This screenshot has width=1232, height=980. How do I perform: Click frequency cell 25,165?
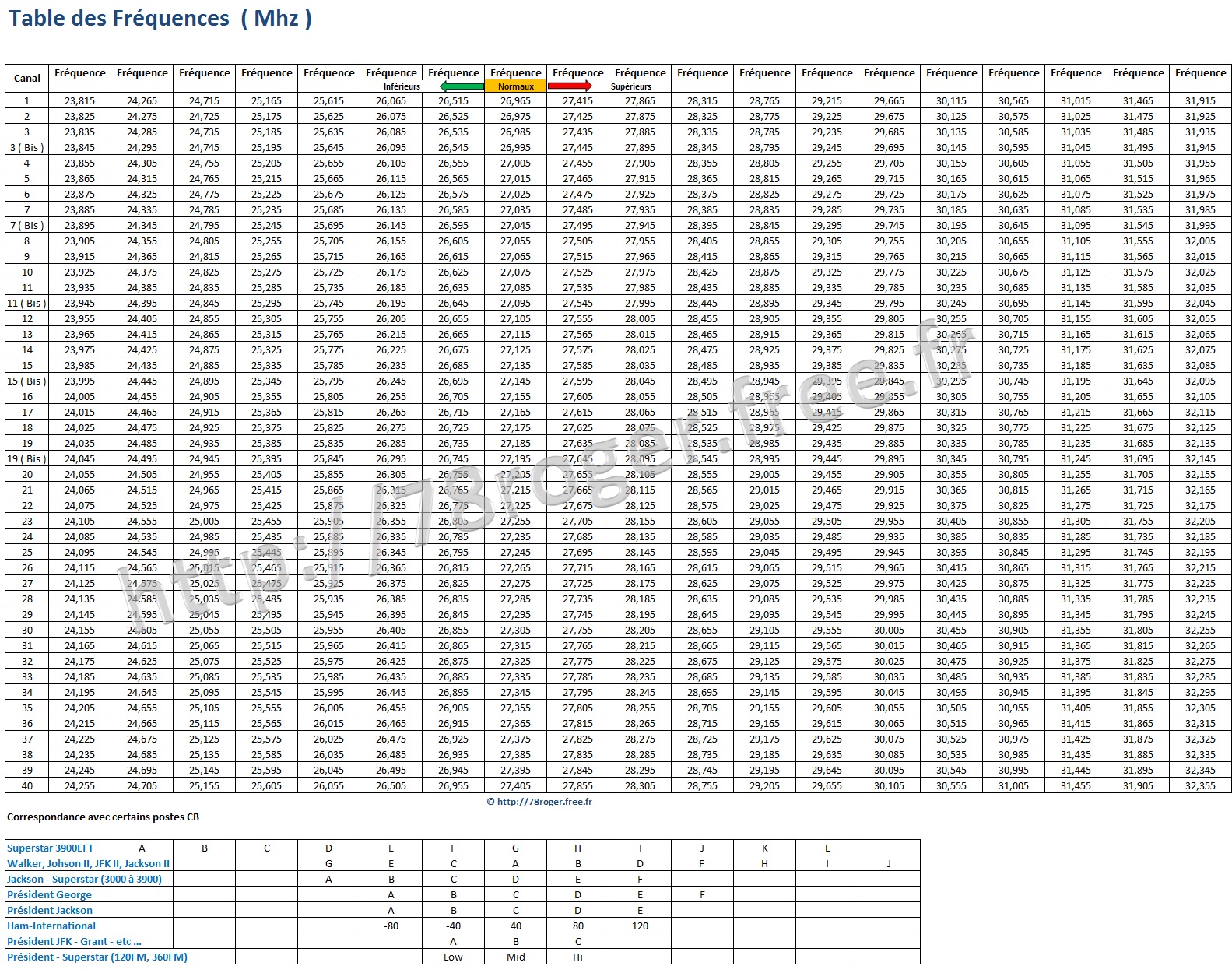pyautogui.click(x=267, y=101)
